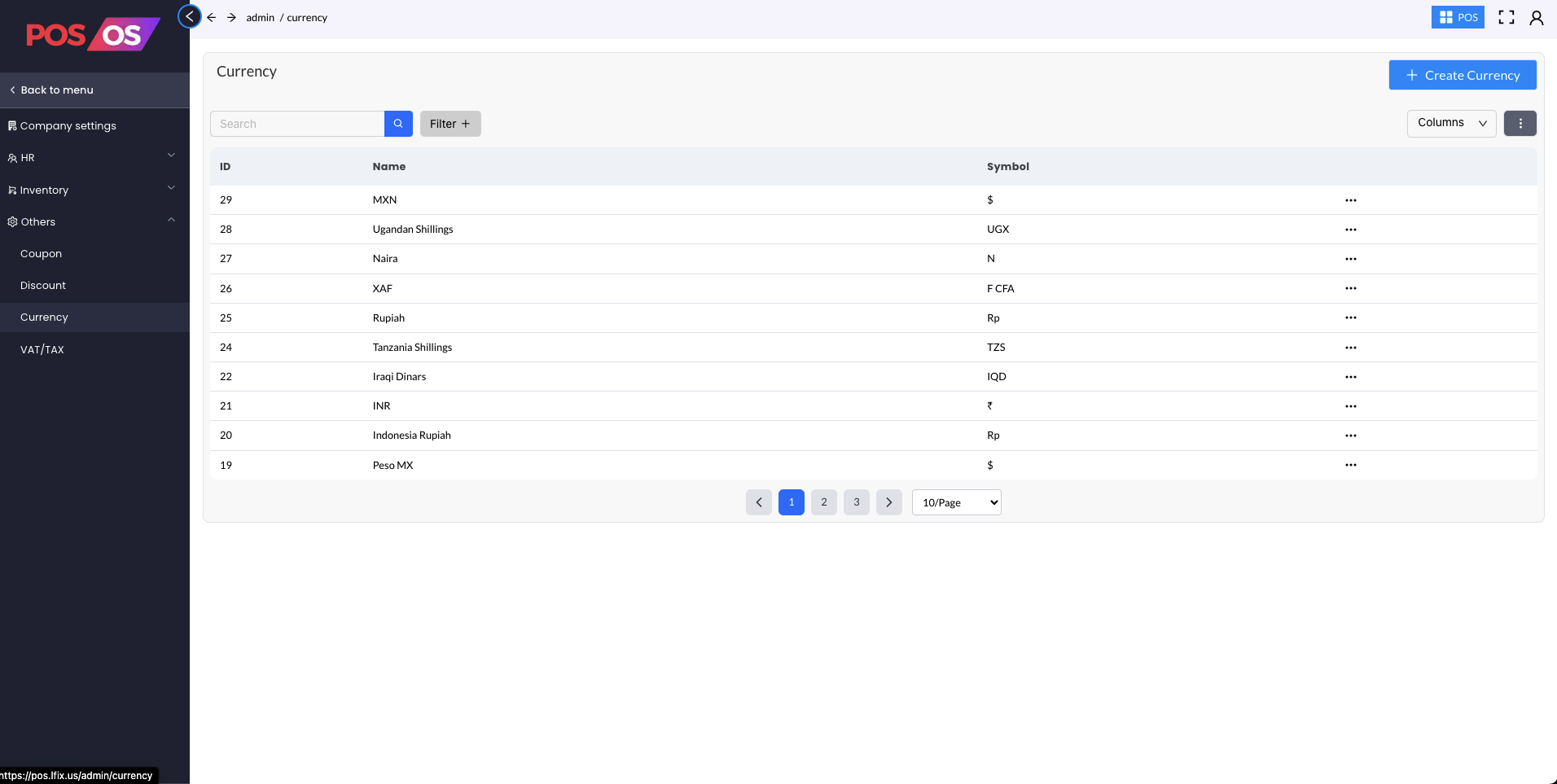Screen dimensions: 1557x784
Task: Open the VAT/TAX menu item
Action: coord(42,349)
